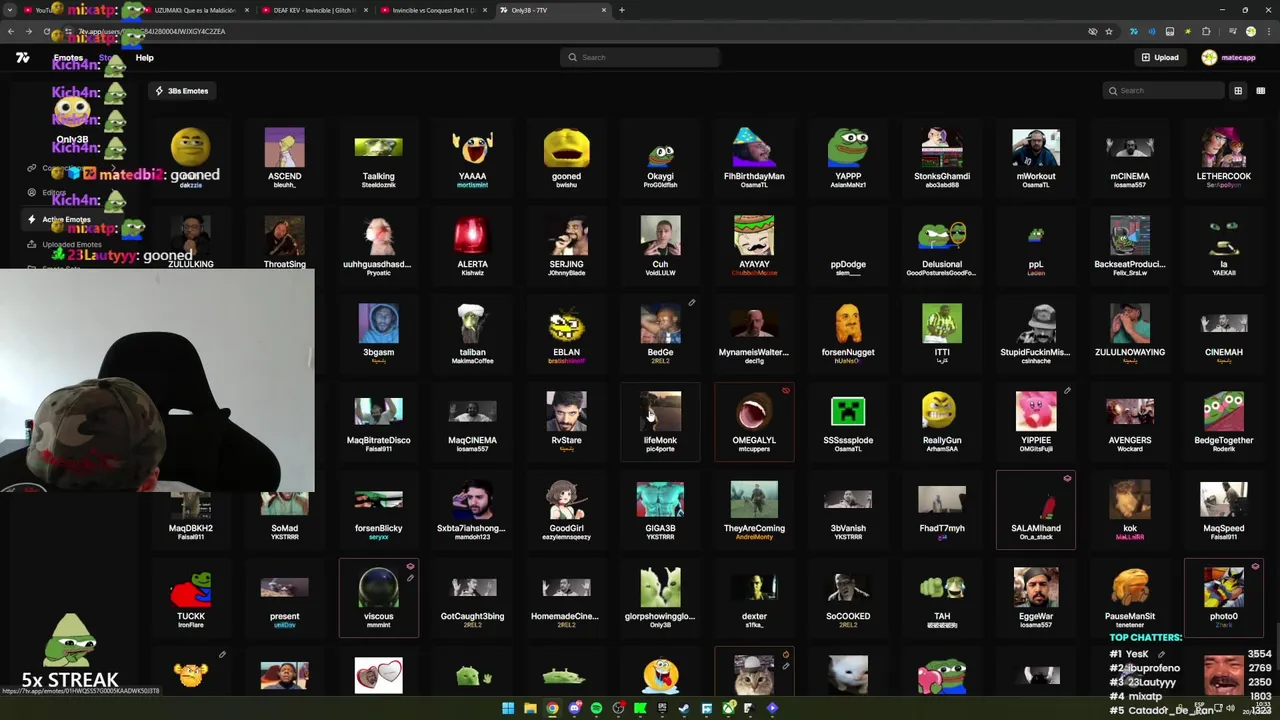The image size is (1280, 720).
Task: Open Active Emotes in the sidebar
Action: click(x=66, y=219)
